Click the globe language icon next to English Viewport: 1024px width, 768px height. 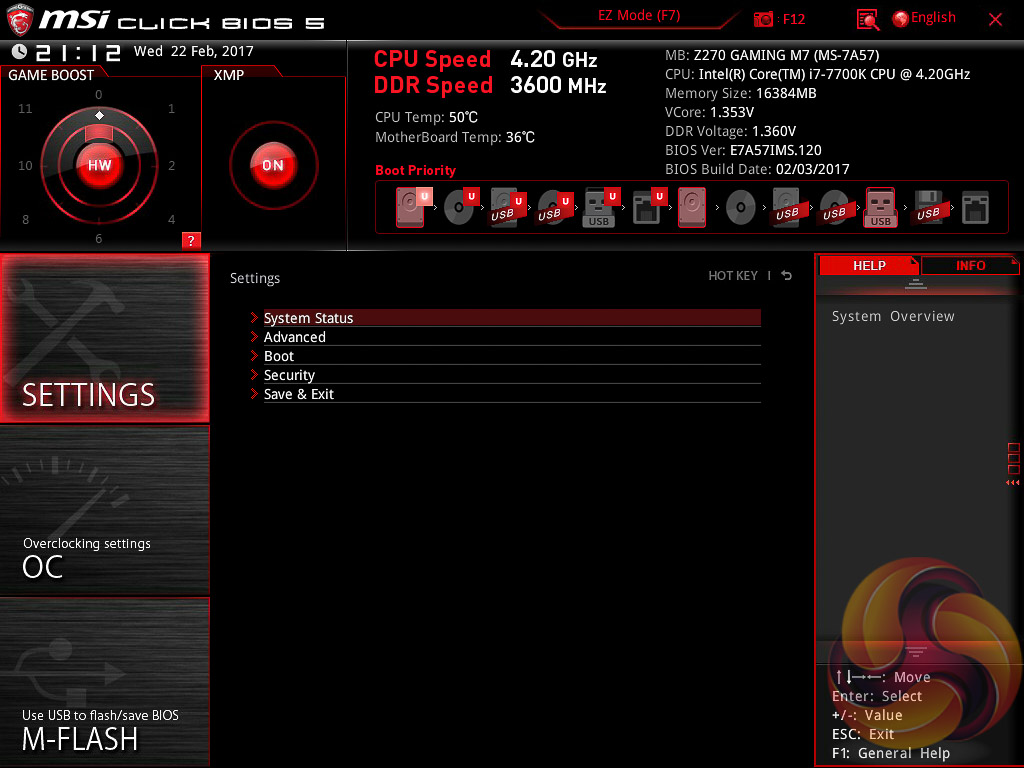click(x=901, y=19)
